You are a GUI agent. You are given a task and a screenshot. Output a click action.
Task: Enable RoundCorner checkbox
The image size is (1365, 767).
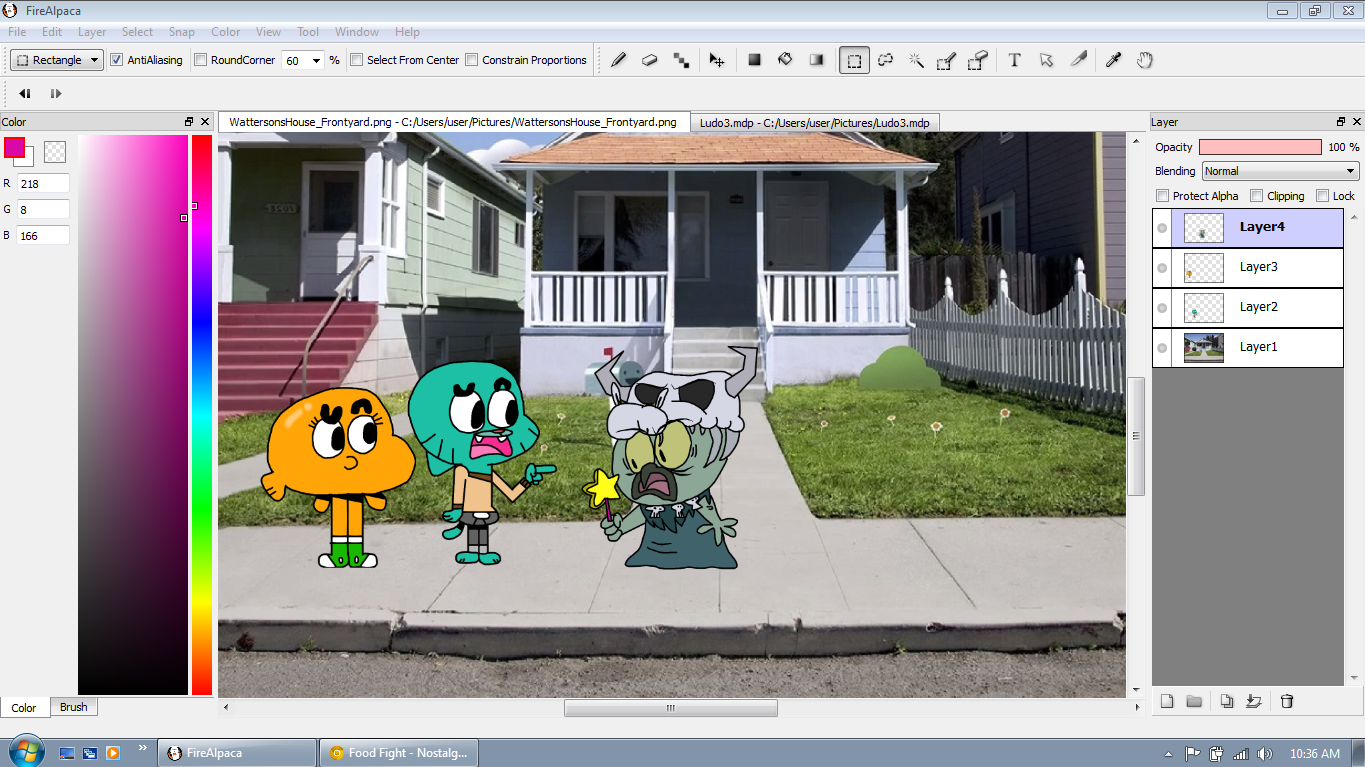point(200,60)
